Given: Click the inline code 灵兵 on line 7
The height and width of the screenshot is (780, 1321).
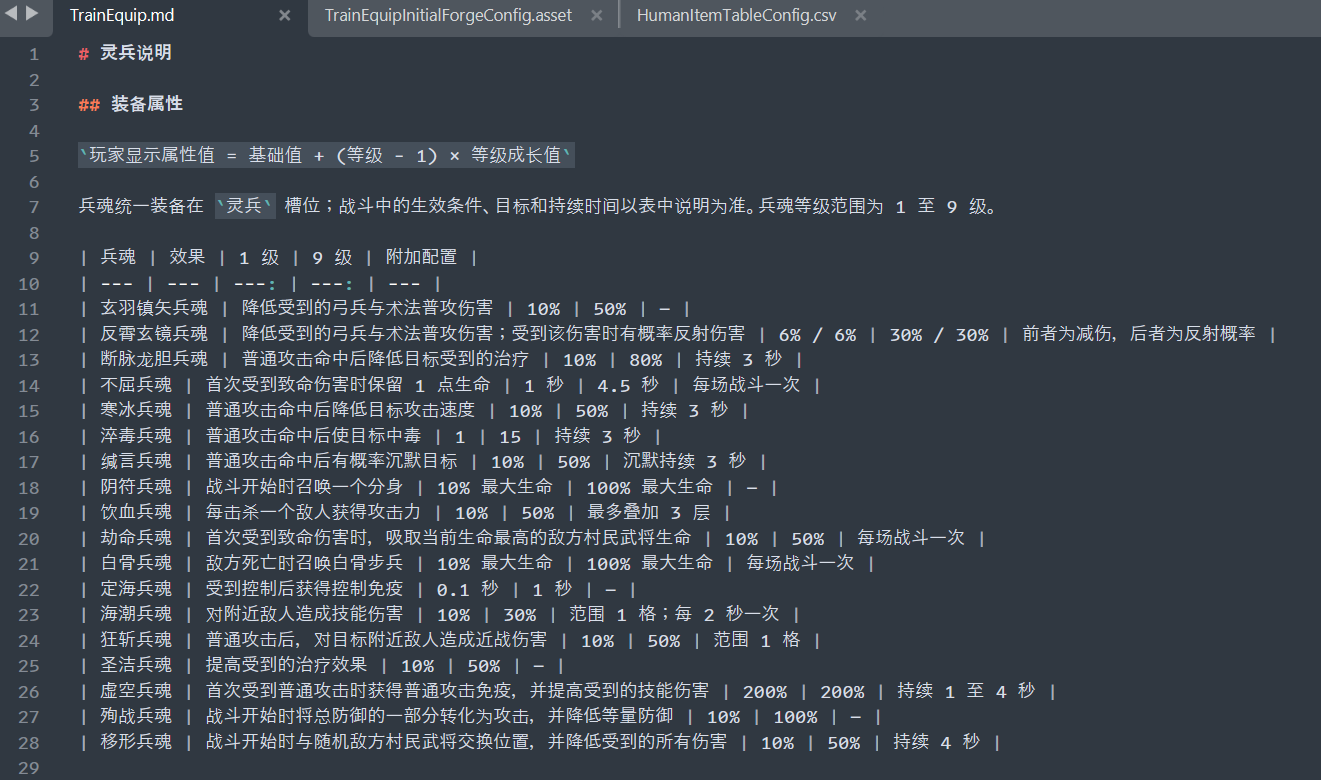Looking at the screenshot, I should [x=245, y=207].
